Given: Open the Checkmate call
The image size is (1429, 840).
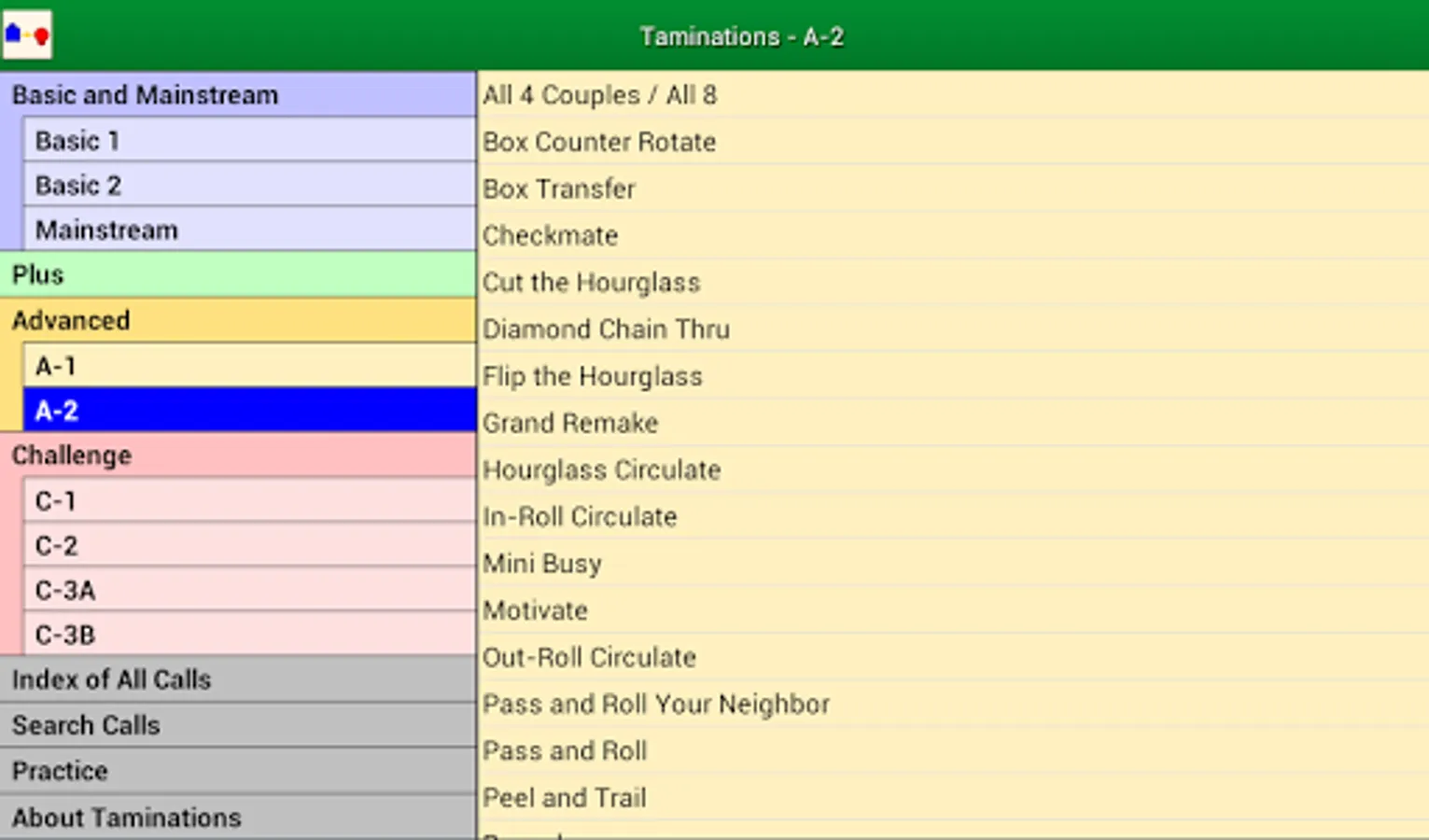Looking at the screenshot, I should pos(954,235).
